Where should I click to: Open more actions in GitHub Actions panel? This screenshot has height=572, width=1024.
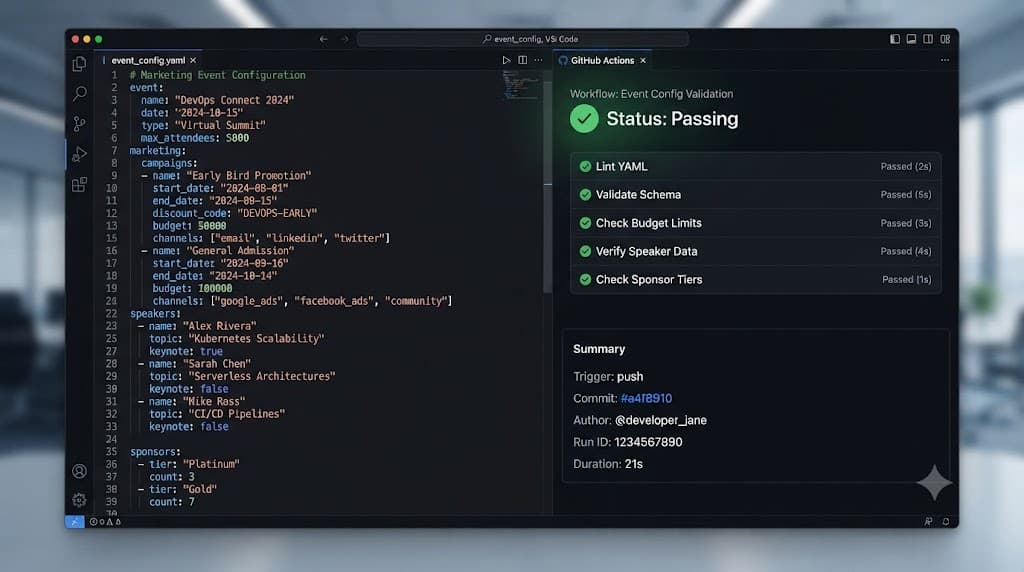click(x=945, y=60)
